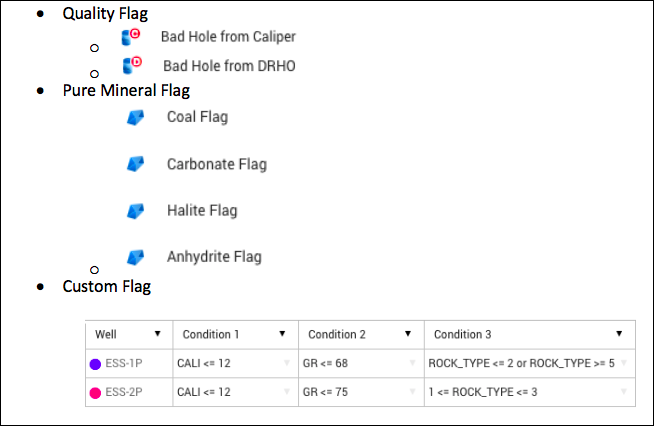The width and height of the screenshot is (654, 426).
Task: Expand the Condition 3 column dropdown arrow
Action: (620, 334)
